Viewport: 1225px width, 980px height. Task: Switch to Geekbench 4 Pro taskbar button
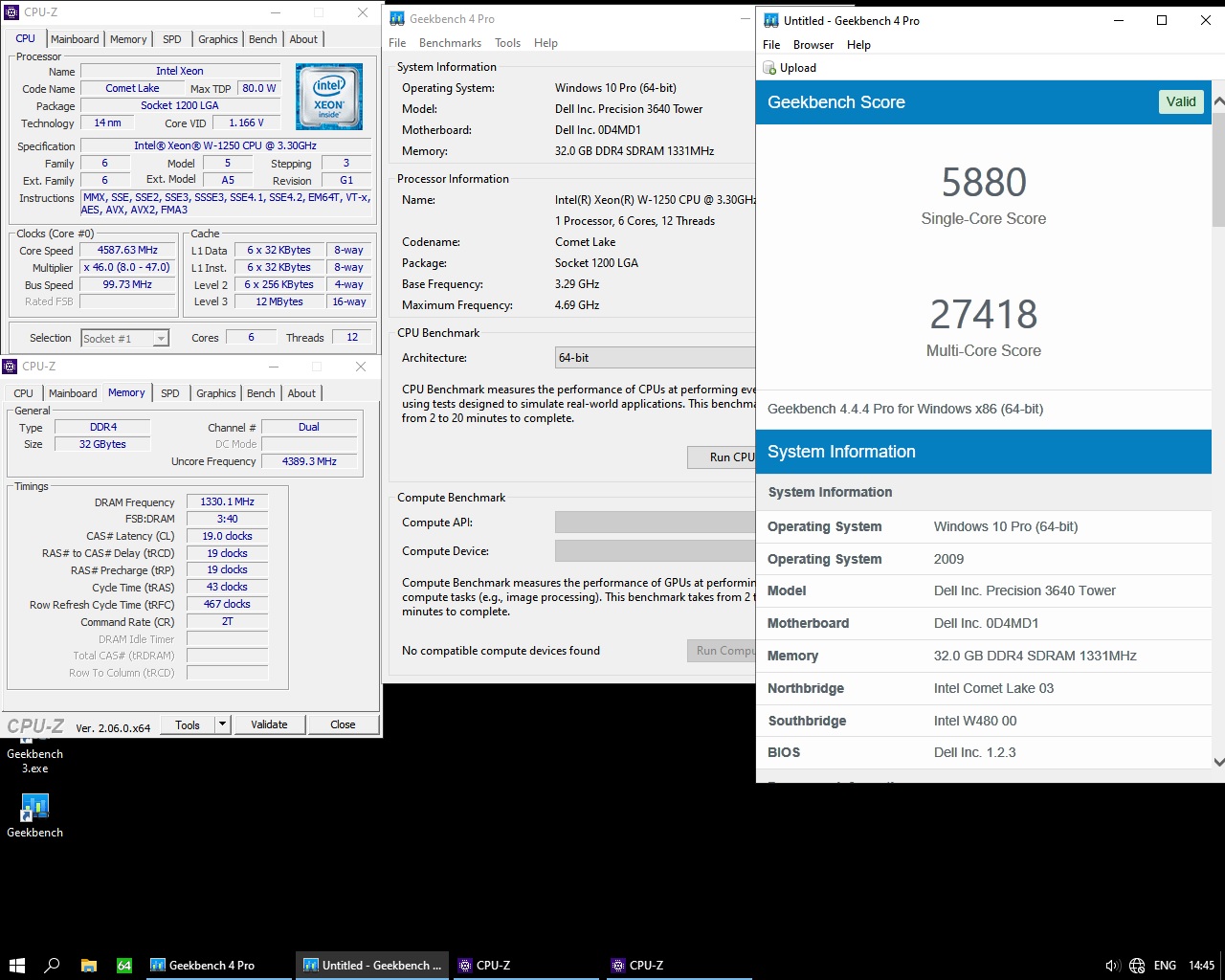(219, 965)
